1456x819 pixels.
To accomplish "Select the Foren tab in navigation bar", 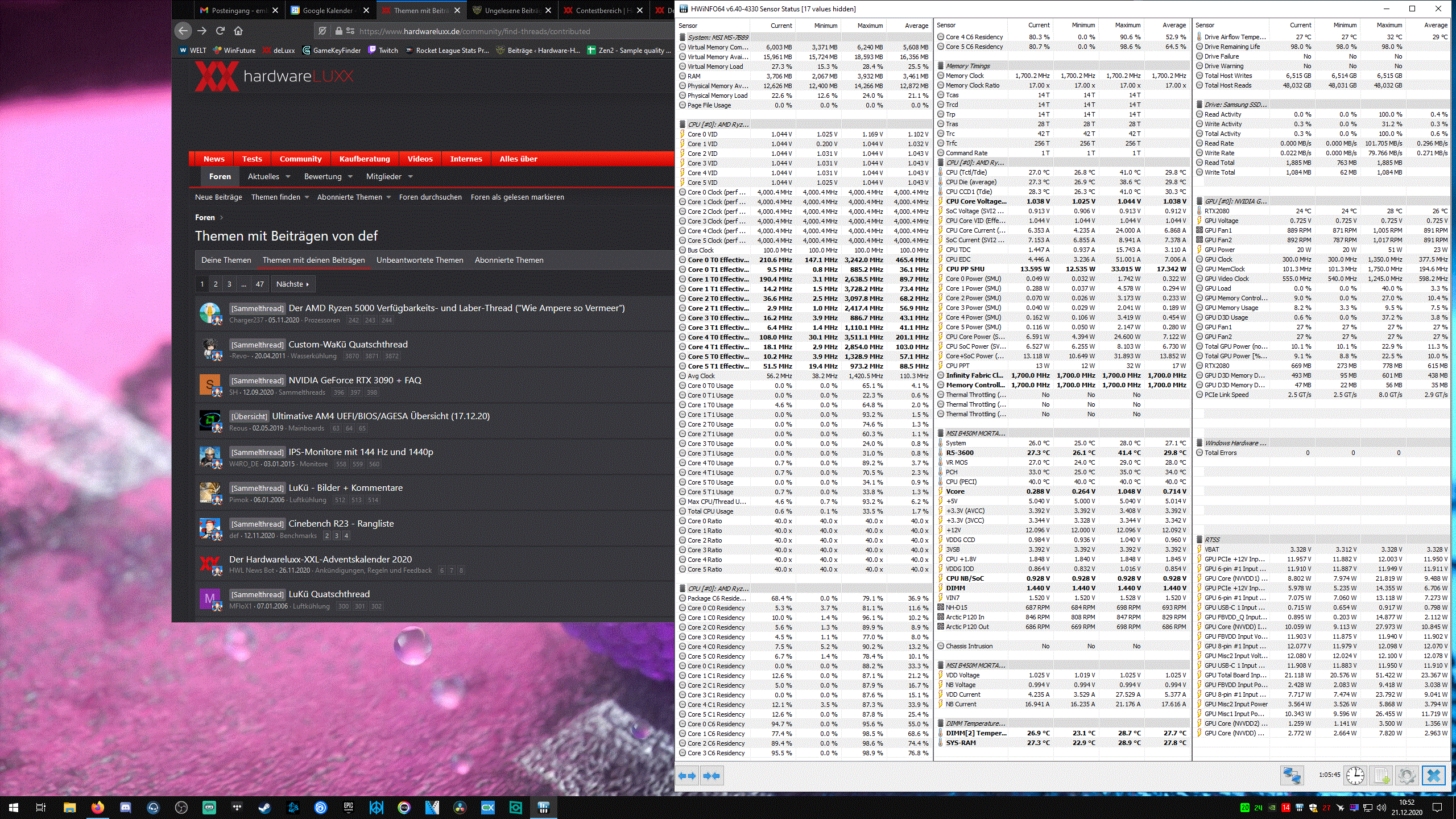I will (220, 176).
